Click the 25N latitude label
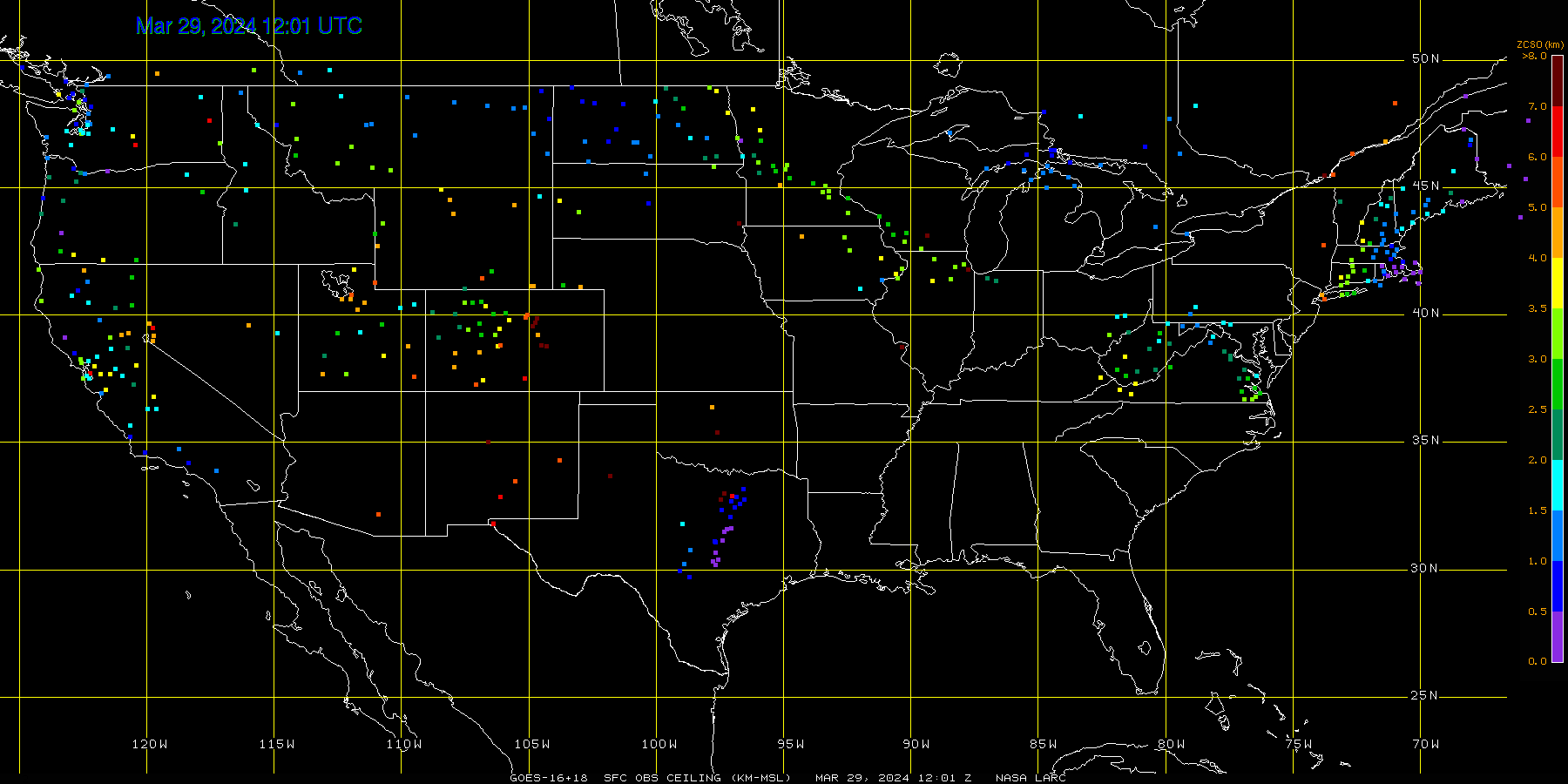Viewport: 1568px width, 784px height. (x=1425, y=696)
